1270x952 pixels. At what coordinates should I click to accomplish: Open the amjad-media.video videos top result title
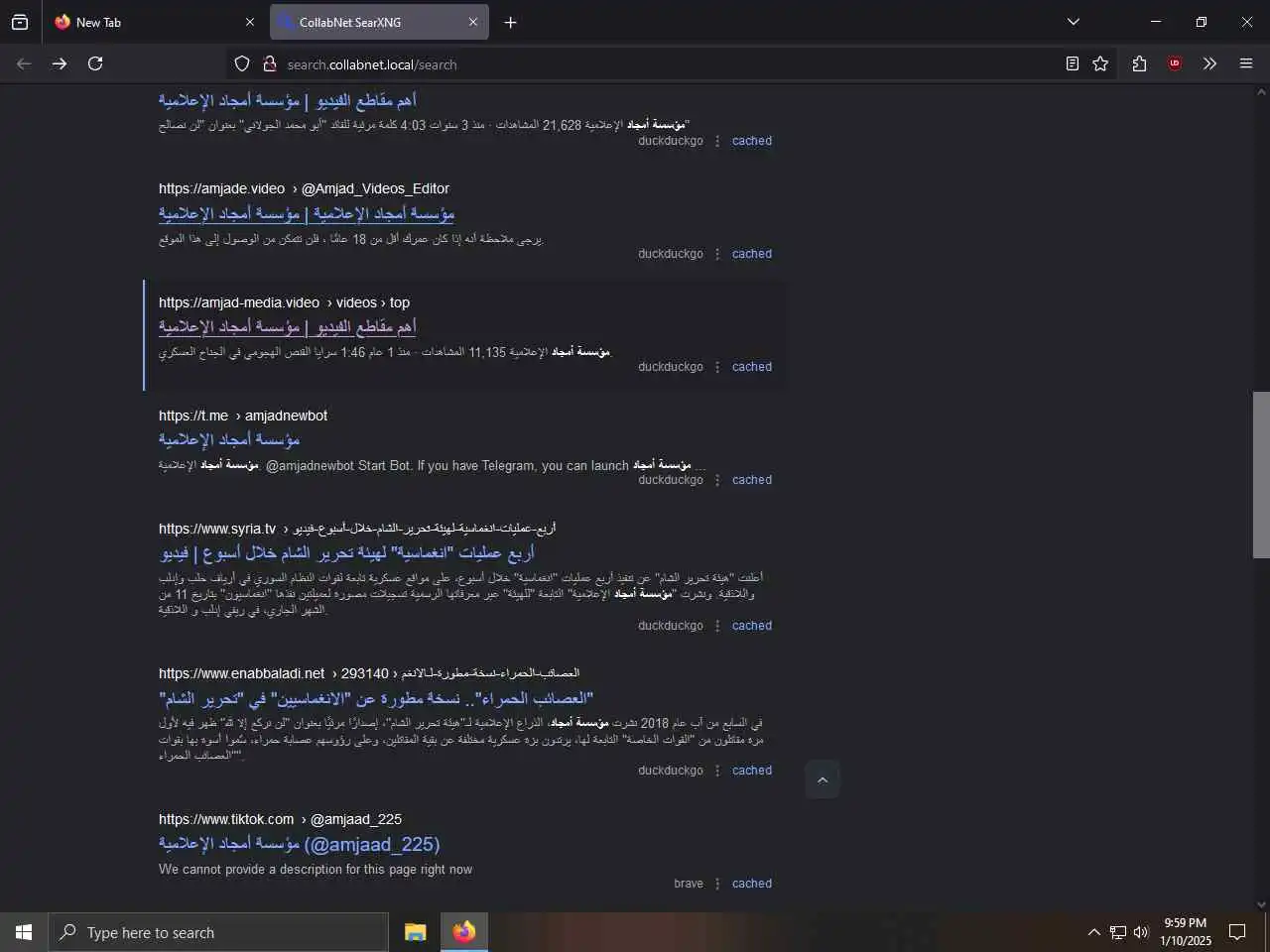pos(288,326)
